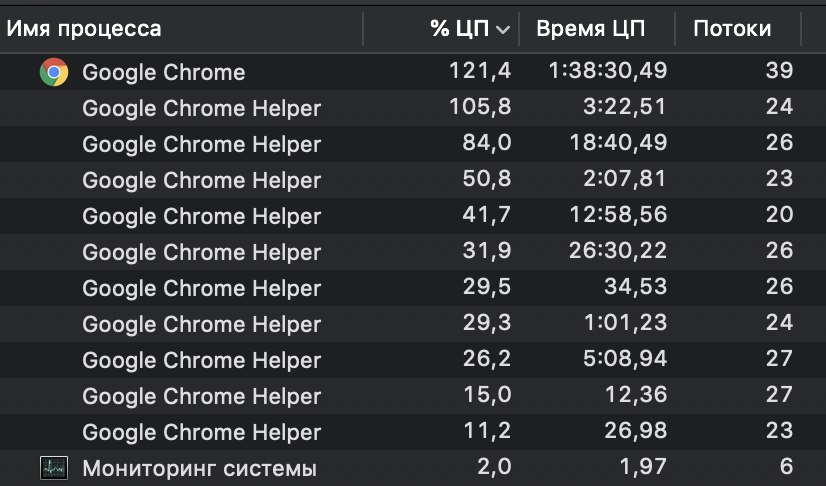Sort by % ЦП column header
Image resolution: width=826 pixels, height=486 pixels.
click(x=459, y=28)
